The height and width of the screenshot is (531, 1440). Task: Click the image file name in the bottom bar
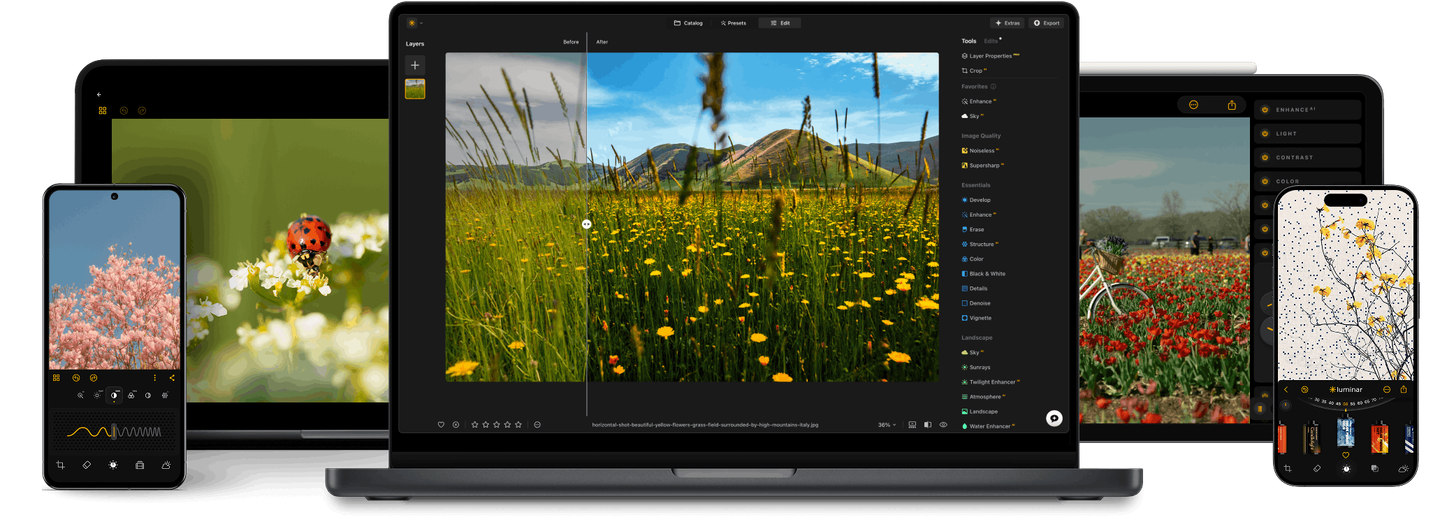[705, 424]
